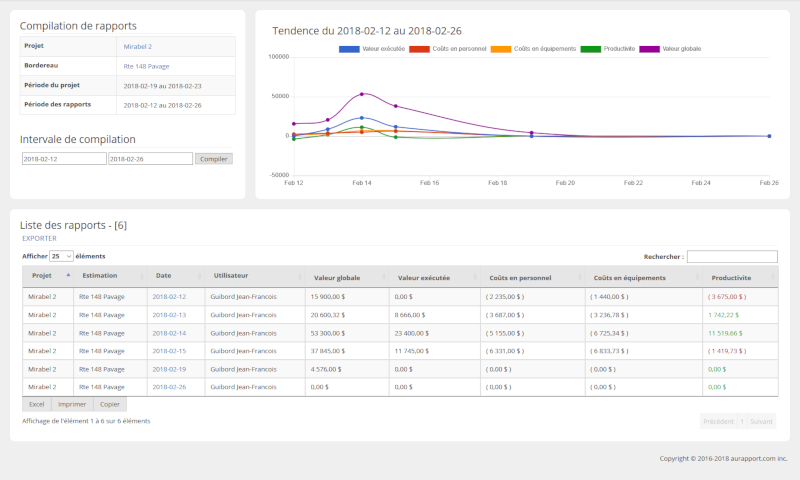800x480 pixels.
Task: Export the table with the Excel button
Action: 36,404
